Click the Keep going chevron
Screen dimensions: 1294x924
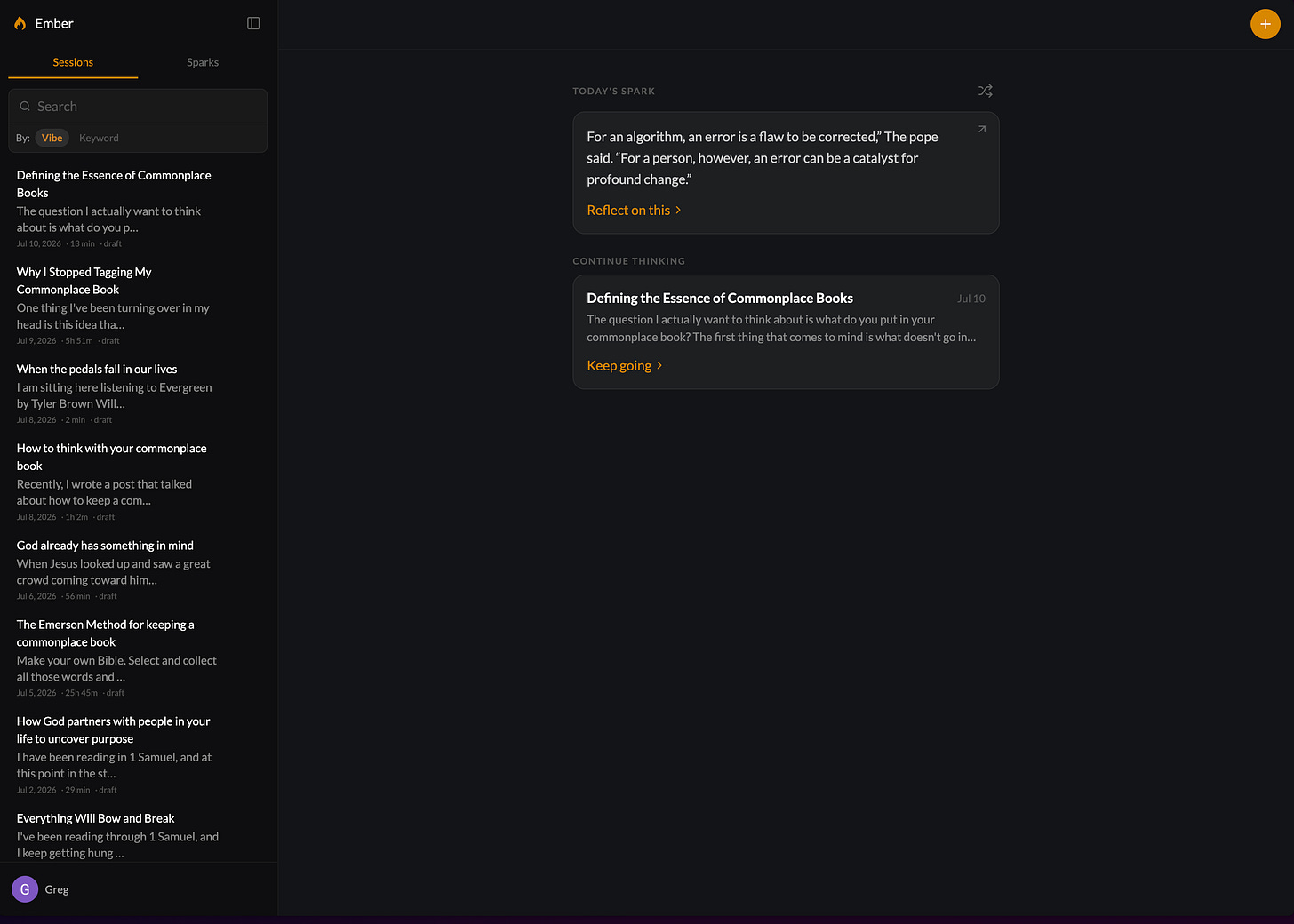[659, 366]
